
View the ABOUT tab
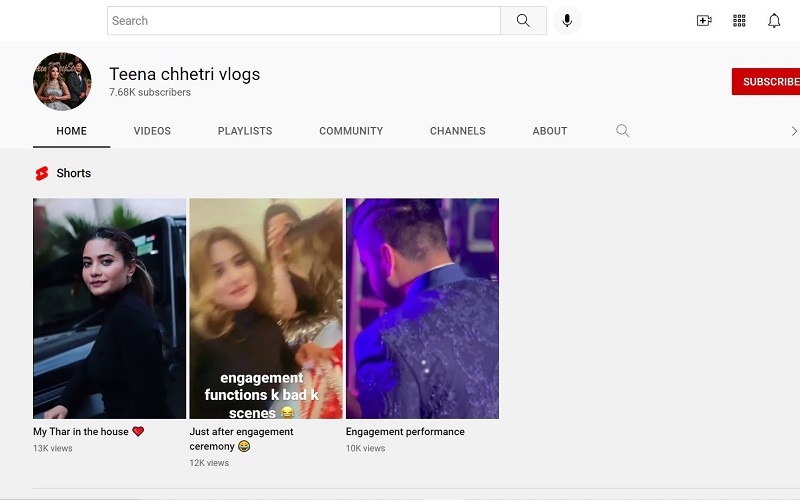click(x=549, y=131)
